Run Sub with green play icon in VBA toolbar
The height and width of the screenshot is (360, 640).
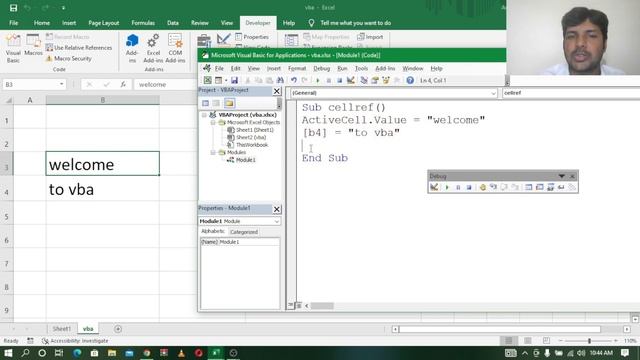(x=318, y=80)
